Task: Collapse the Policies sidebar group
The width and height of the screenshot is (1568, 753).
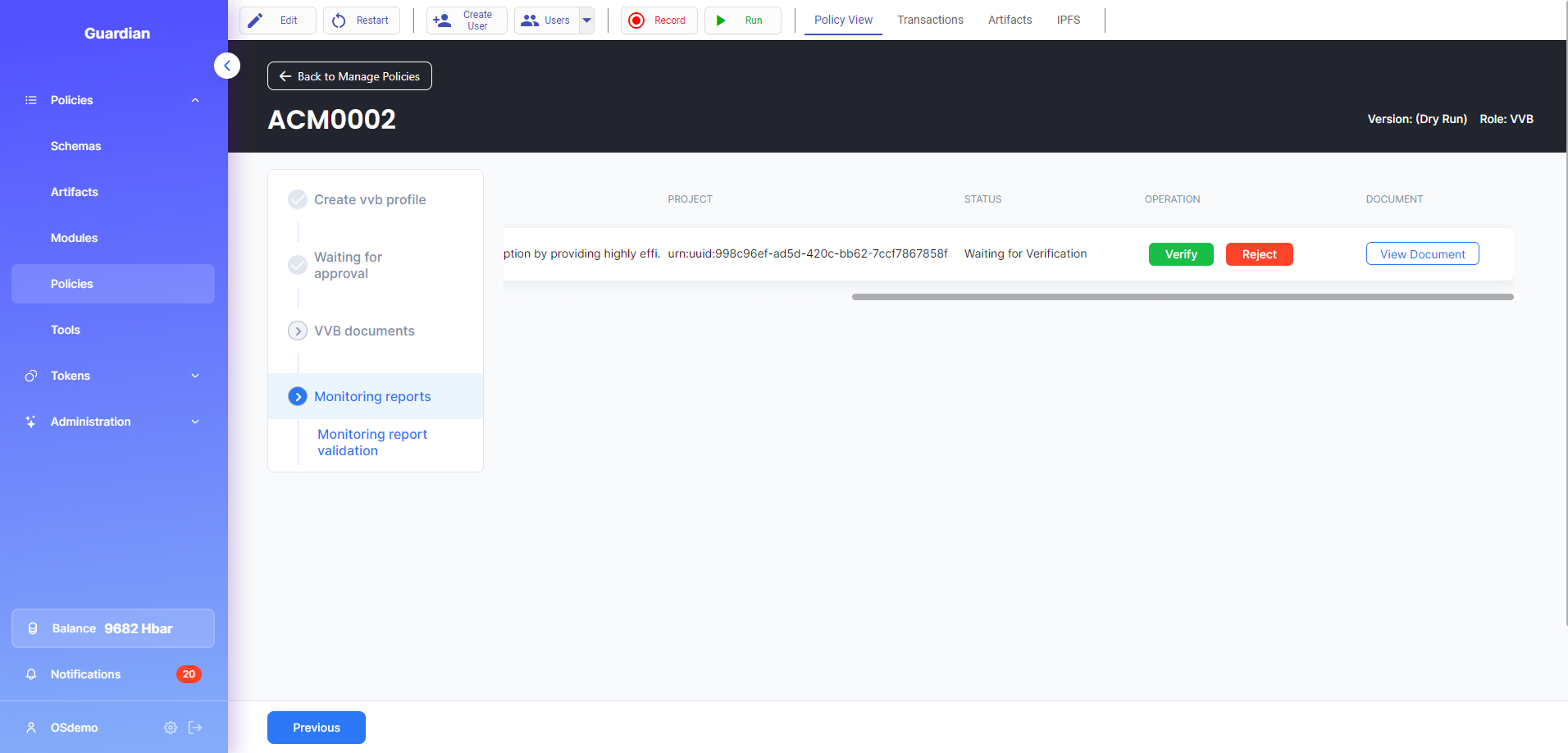Action: pyautogui.click(x=195, y=100)
